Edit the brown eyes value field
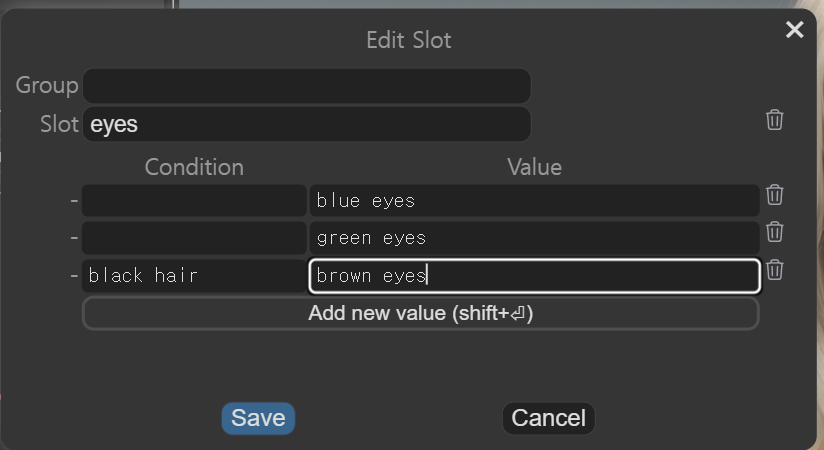Screen dimensions: 824x450 534,276
